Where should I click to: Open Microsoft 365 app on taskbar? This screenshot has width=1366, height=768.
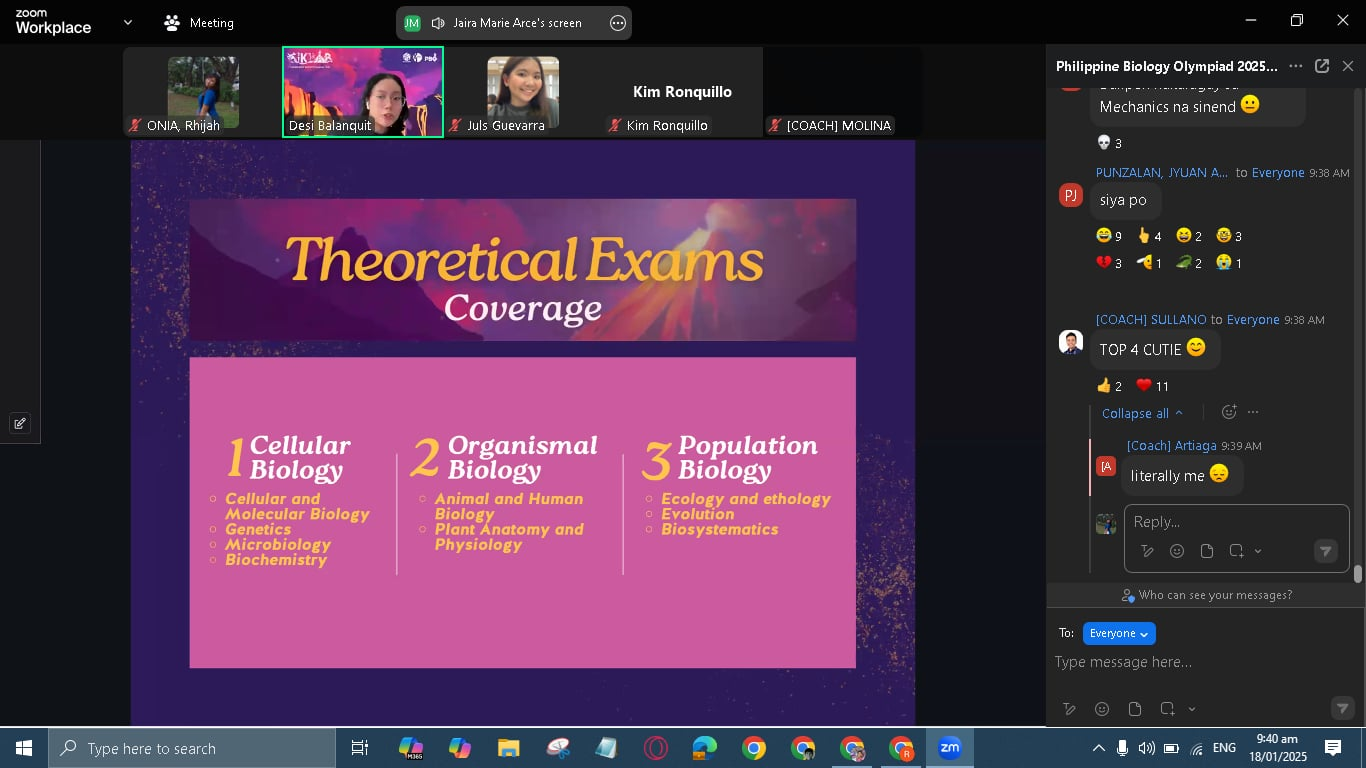410,748
